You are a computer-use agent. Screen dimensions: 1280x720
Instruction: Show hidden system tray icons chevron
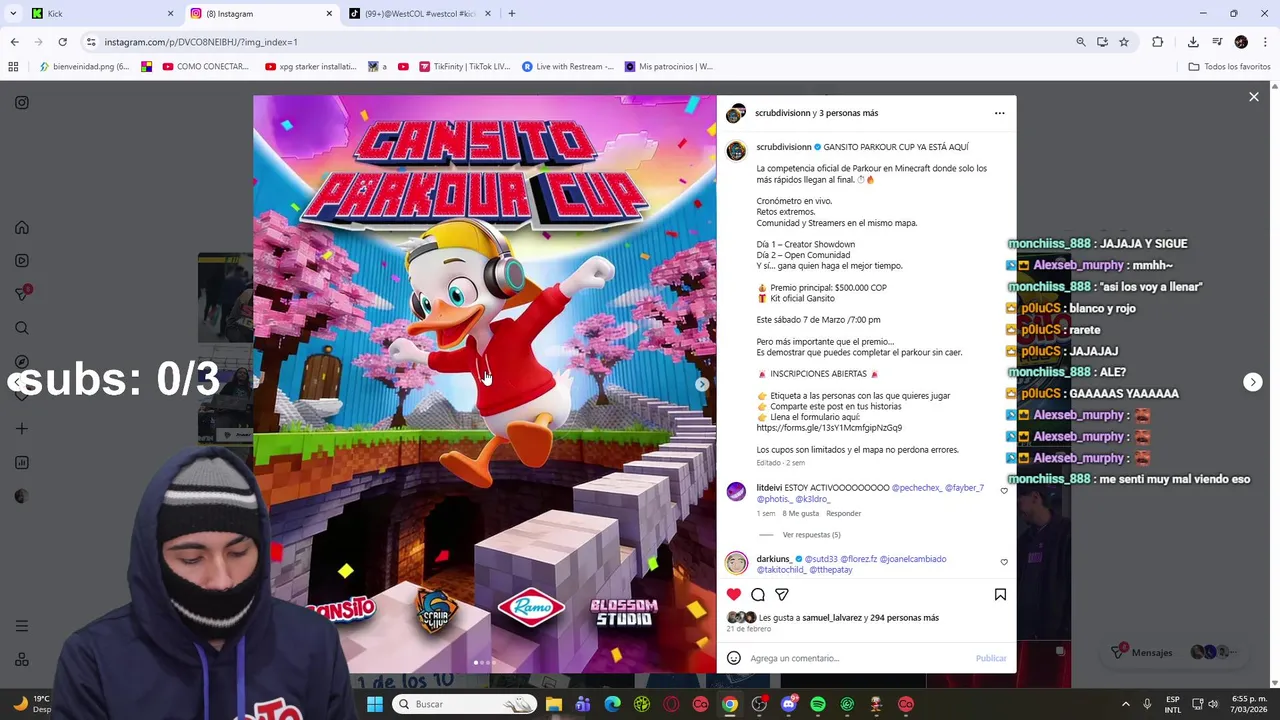click(1125, 704)
